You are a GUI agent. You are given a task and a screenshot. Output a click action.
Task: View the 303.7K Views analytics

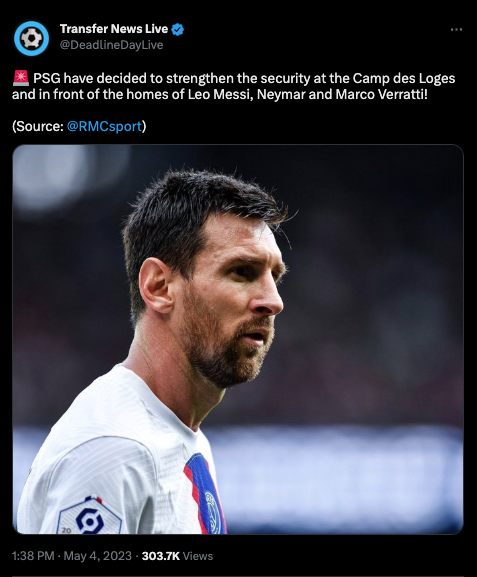[x=177, y=556]
